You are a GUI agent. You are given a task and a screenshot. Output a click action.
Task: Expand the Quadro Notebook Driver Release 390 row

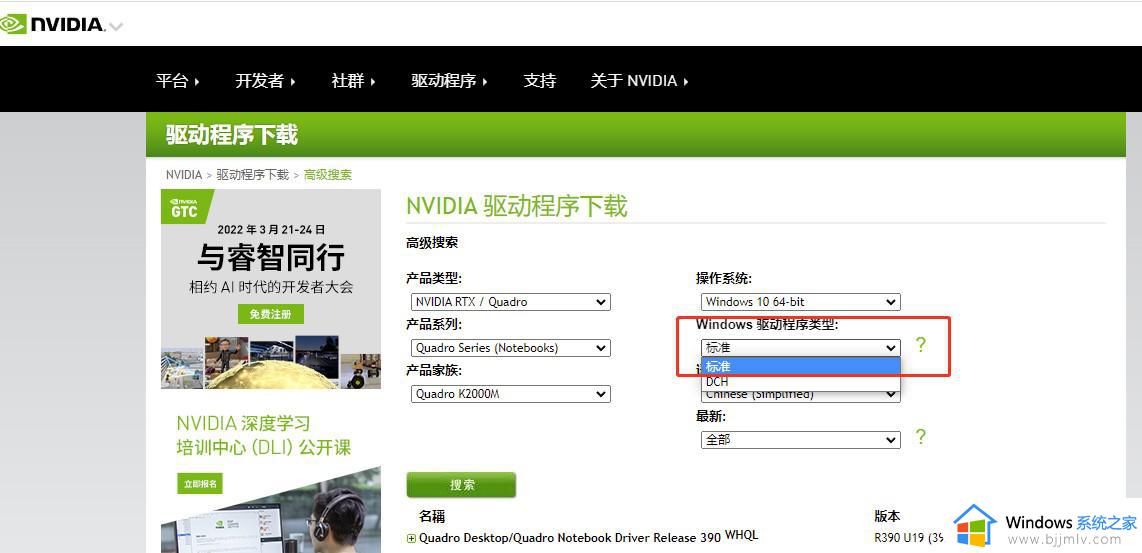tap(411, 538)
